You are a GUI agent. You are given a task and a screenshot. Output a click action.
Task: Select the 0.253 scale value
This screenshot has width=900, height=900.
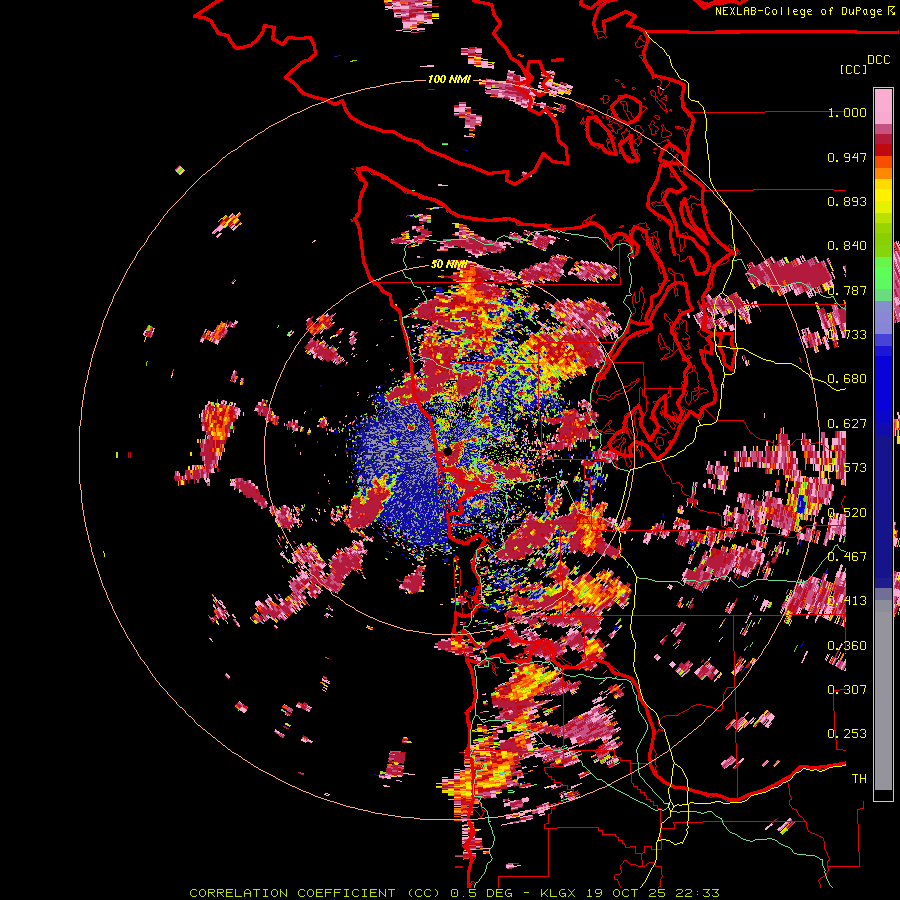coord(847,734)
